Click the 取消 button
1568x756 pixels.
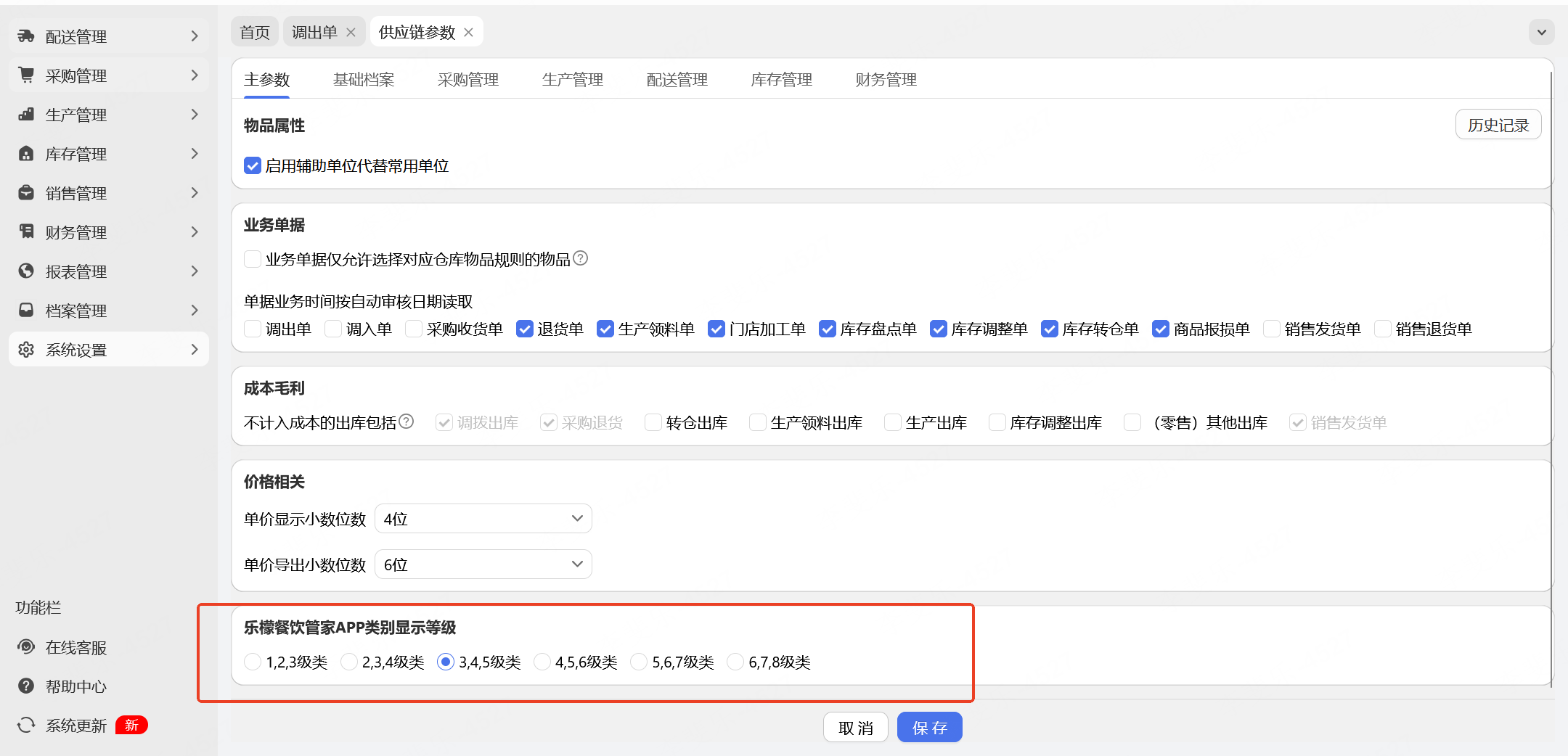coord(856,728)
